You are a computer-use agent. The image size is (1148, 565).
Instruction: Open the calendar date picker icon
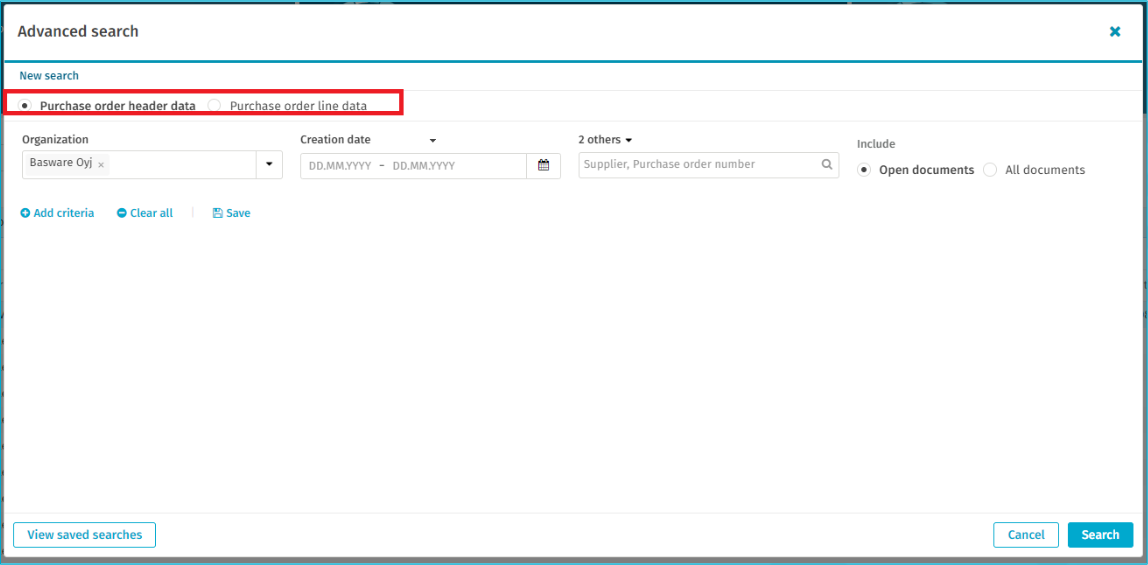pos(543,166)
